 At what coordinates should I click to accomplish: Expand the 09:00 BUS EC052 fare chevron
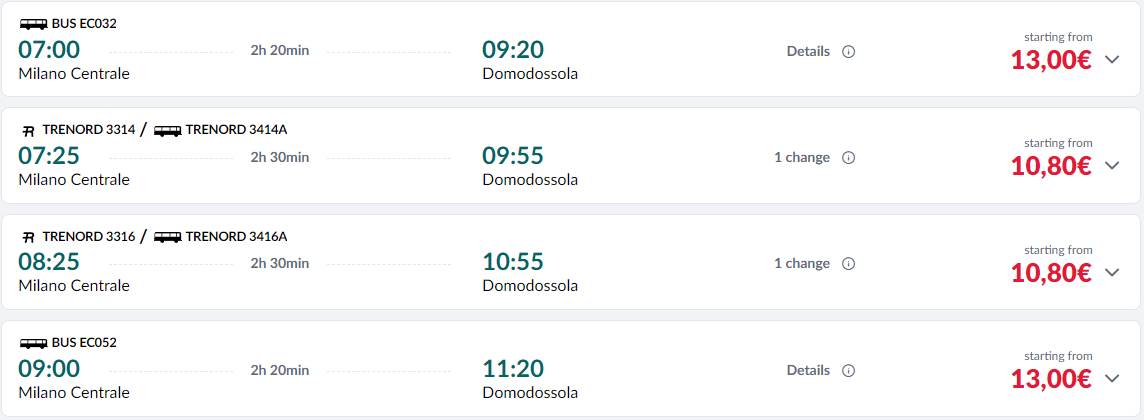point(1112,378)
